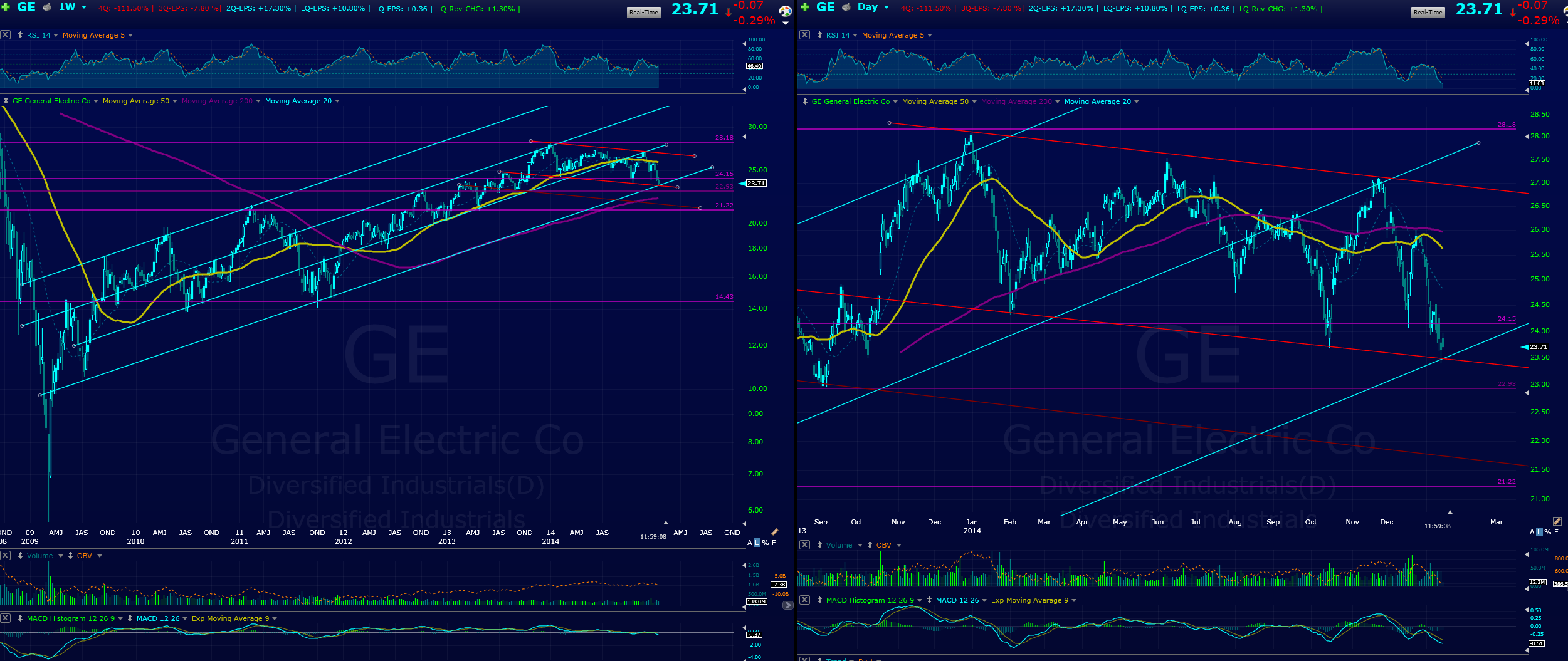This screenshot has height=661, width=1568.
Task: Select A scale mode on daily chart
Action: [x=1532, y=532]
